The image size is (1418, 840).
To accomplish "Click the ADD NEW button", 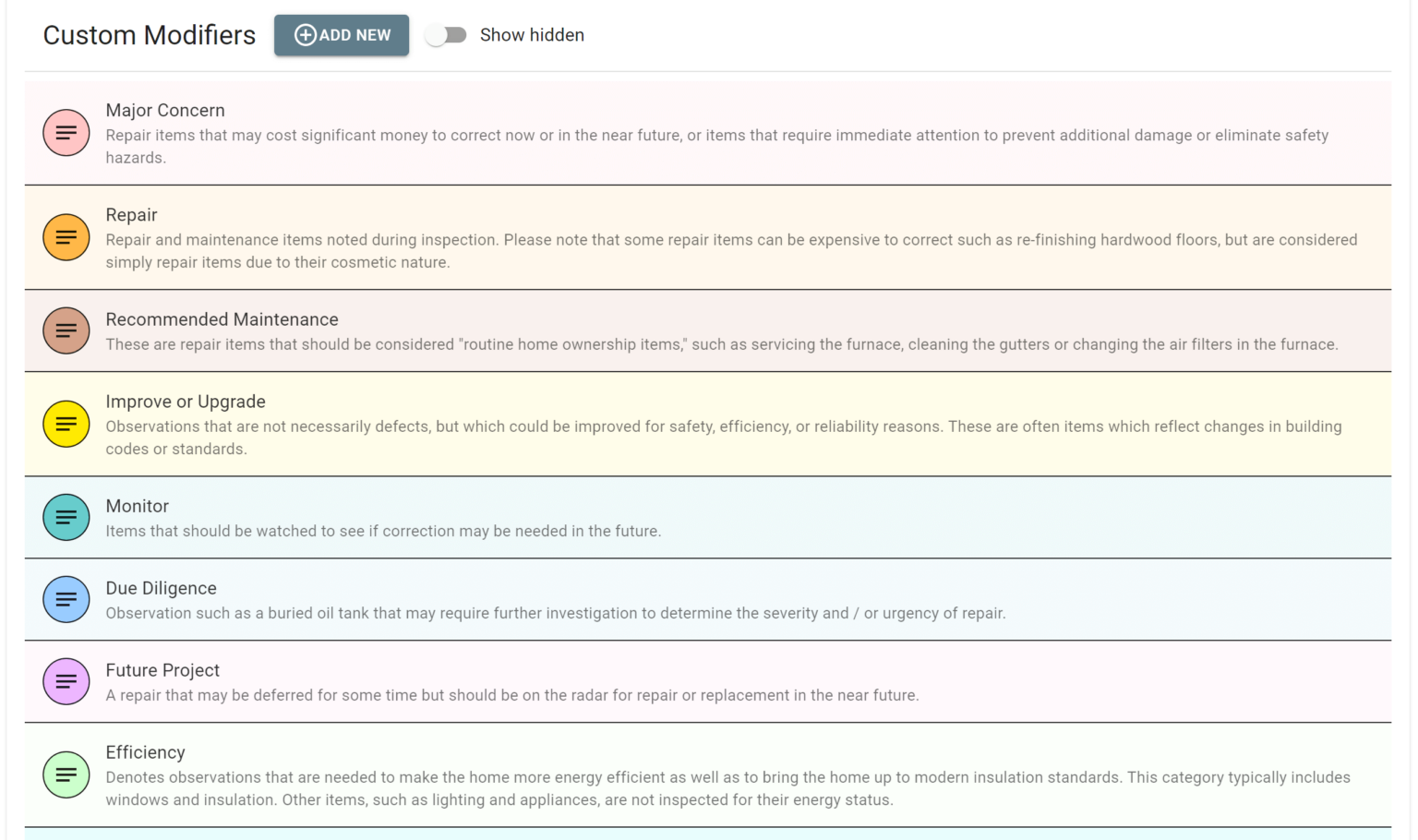I will tap(342, 34).
